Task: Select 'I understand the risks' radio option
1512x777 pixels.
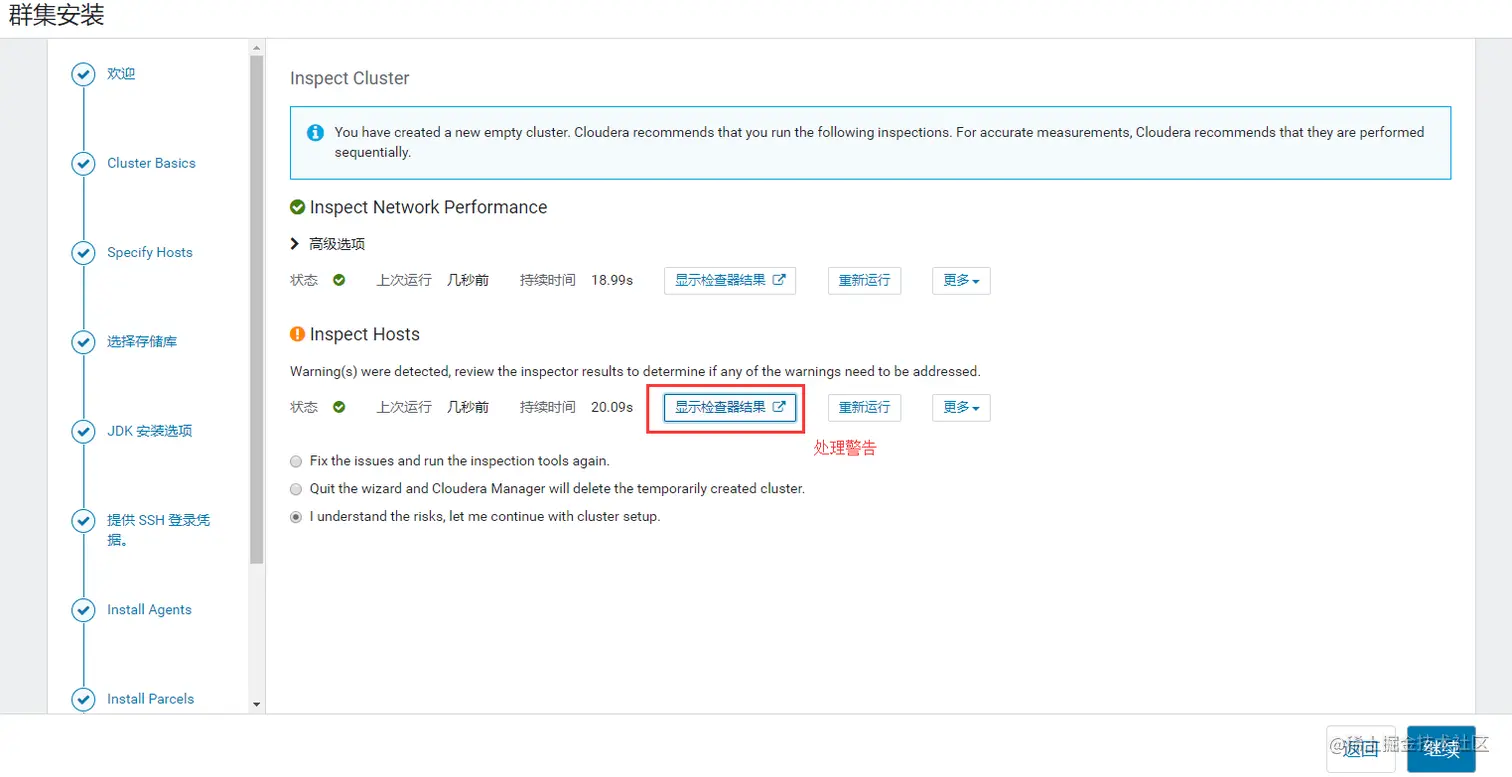Action: 295,517
